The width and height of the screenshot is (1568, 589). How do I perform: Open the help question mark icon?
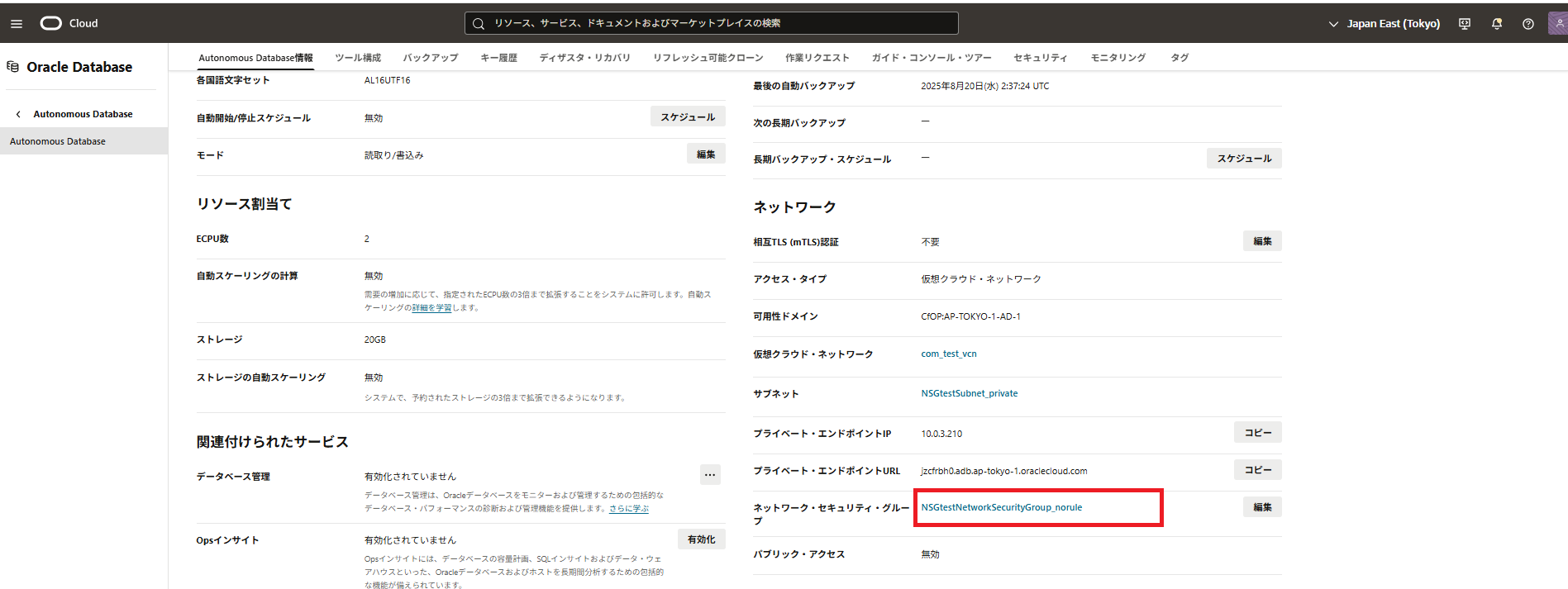1527,24
